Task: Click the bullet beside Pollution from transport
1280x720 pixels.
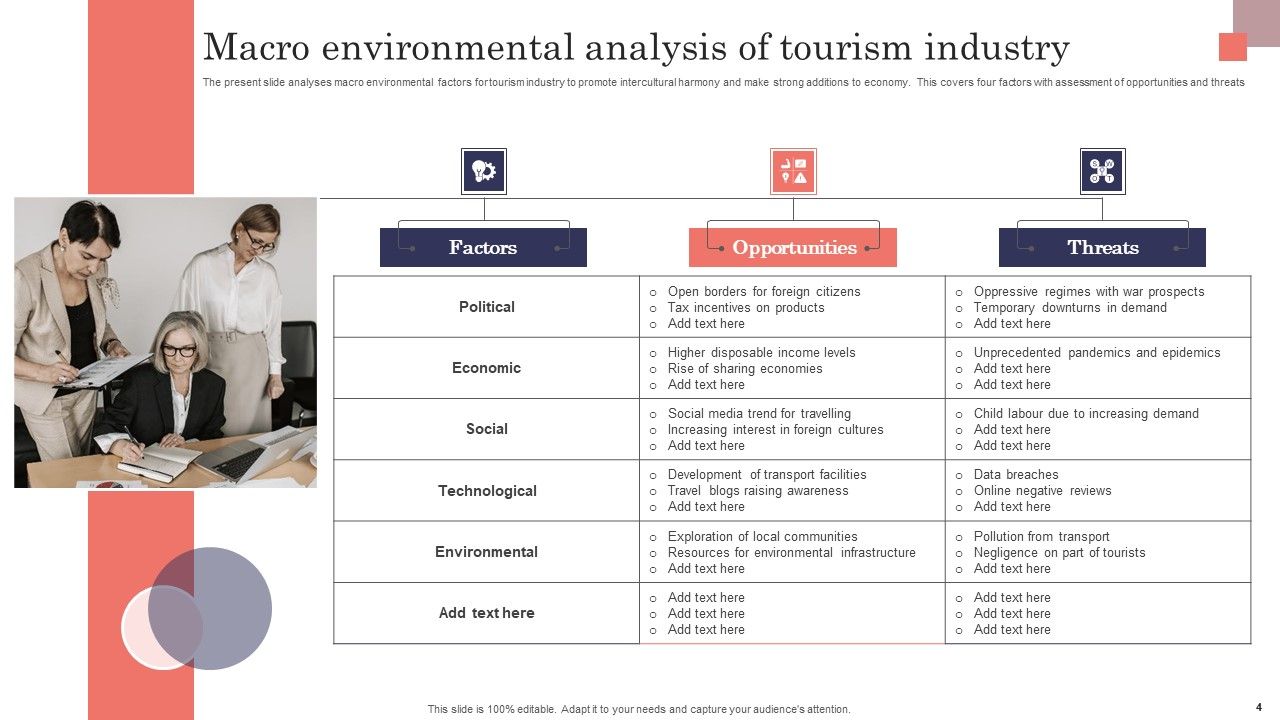Action: pos(961,536)
